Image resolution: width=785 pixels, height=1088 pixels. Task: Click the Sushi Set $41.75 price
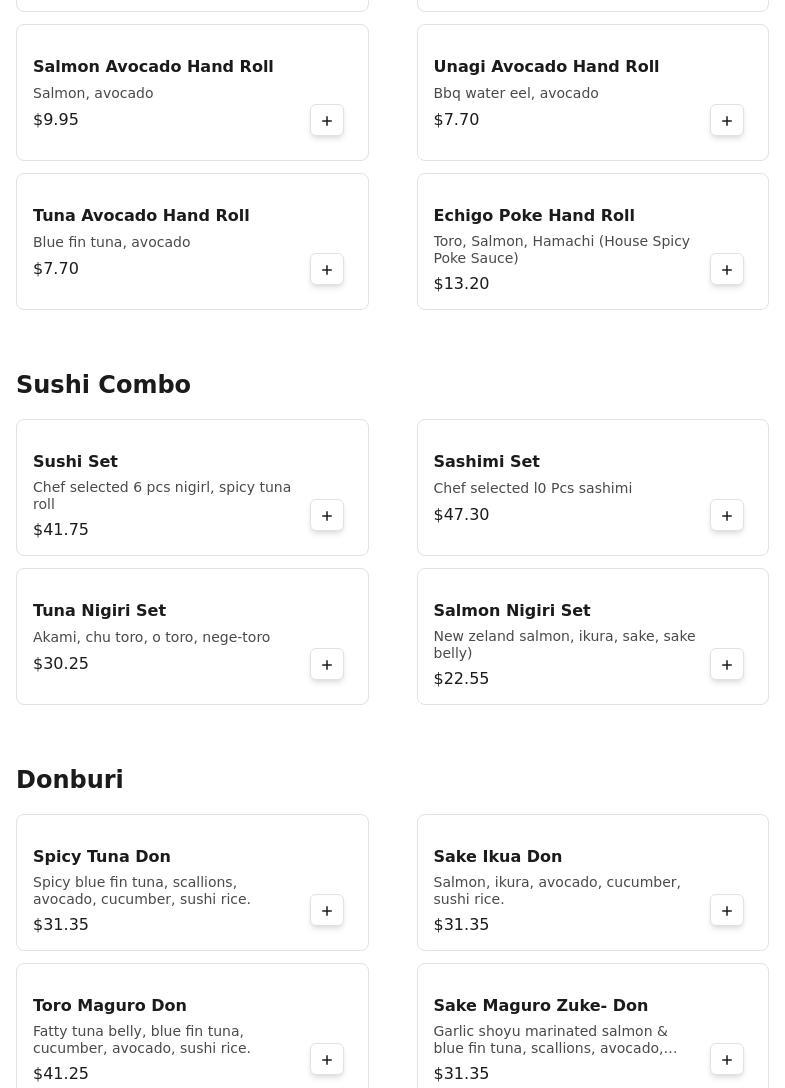click(61, 530)
